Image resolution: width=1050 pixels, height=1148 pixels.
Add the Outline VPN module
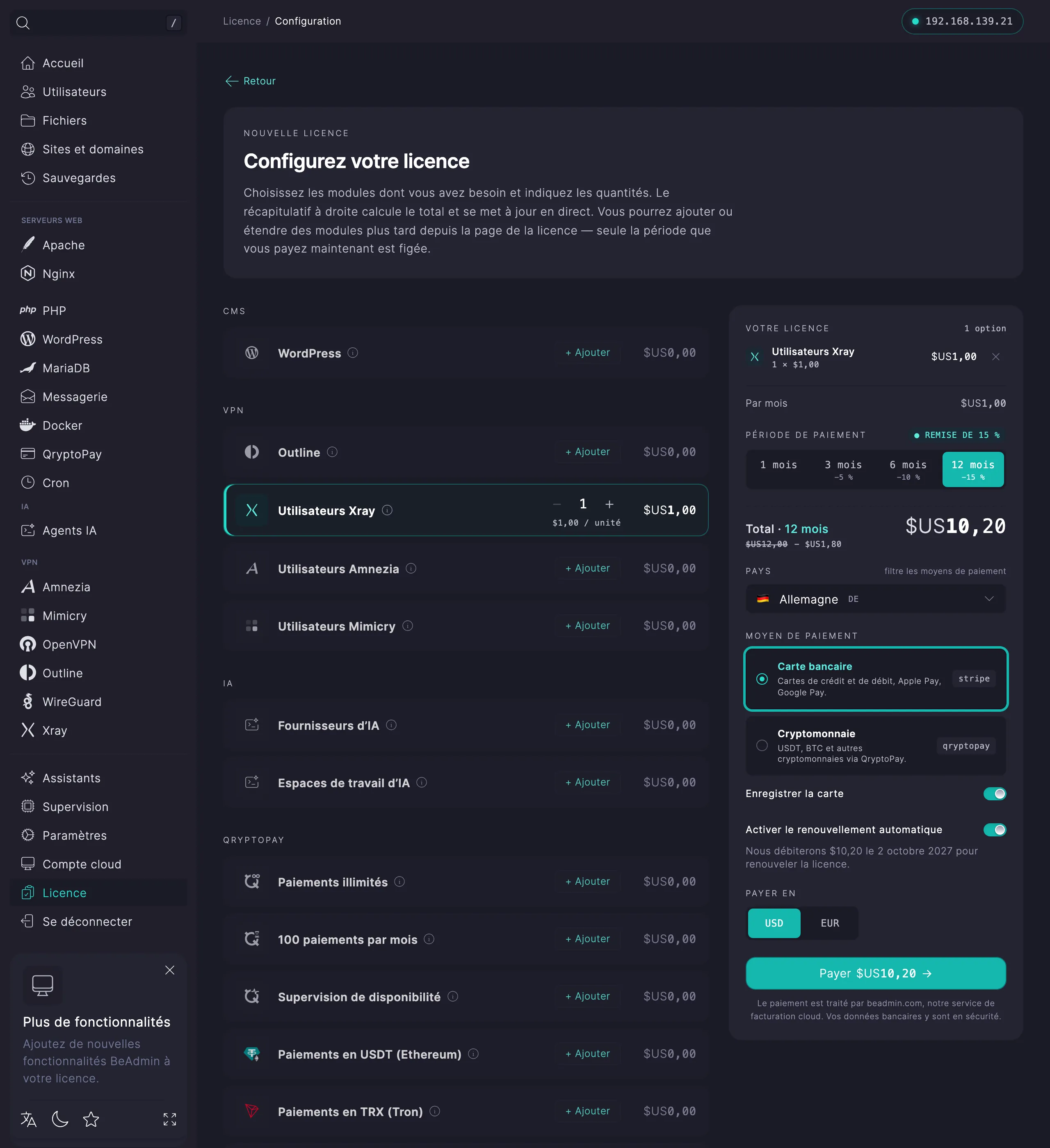pos(587,451)
